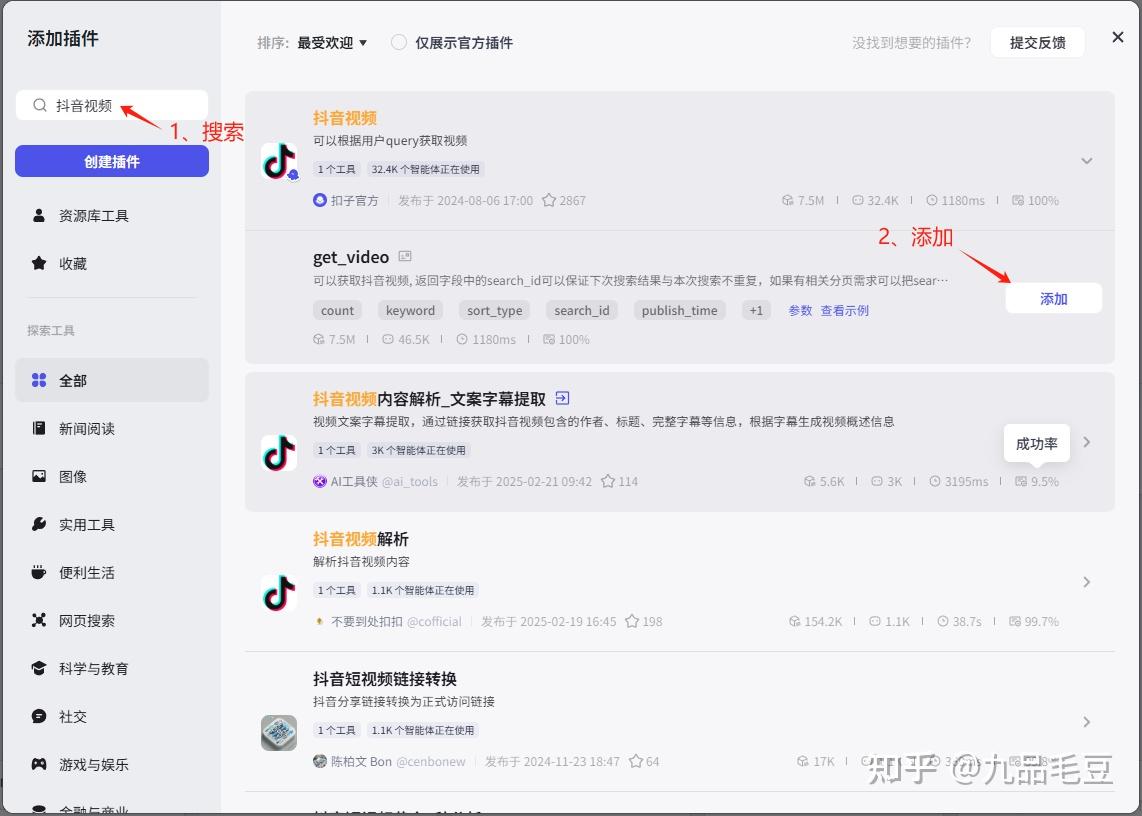Expand the 抖音视频内容解析_文案字幕提取 plugin

pos(1087,442)
